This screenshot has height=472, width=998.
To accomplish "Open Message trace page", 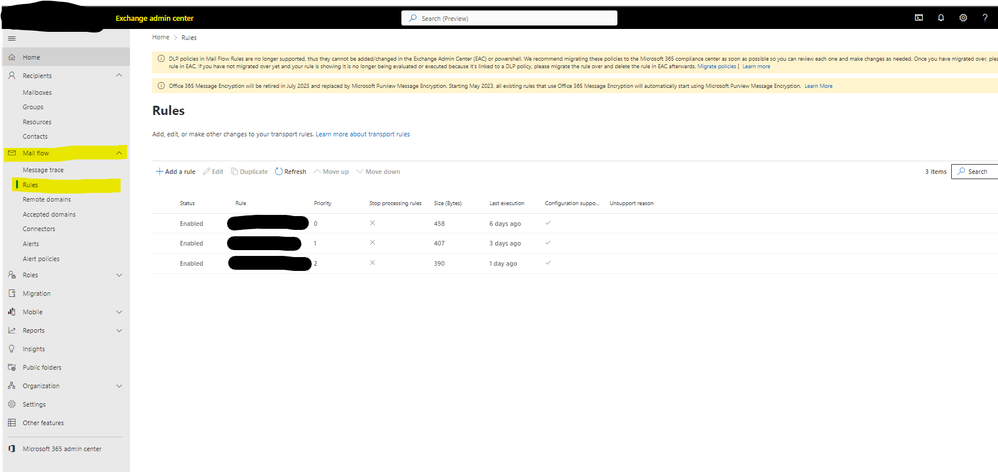I will coord(43,170).
